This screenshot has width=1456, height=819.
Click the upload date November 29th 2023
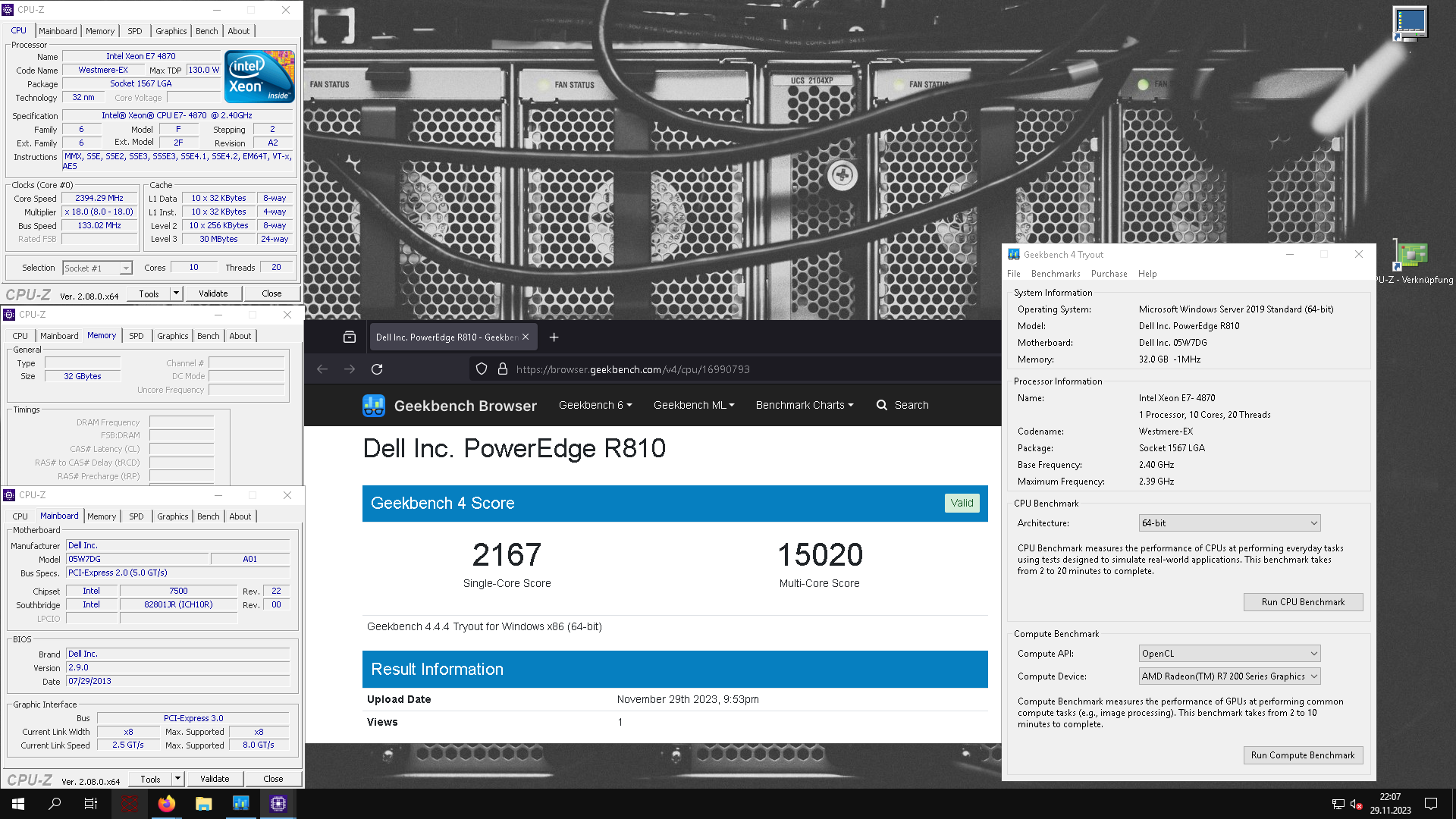(x=688, y=699)
